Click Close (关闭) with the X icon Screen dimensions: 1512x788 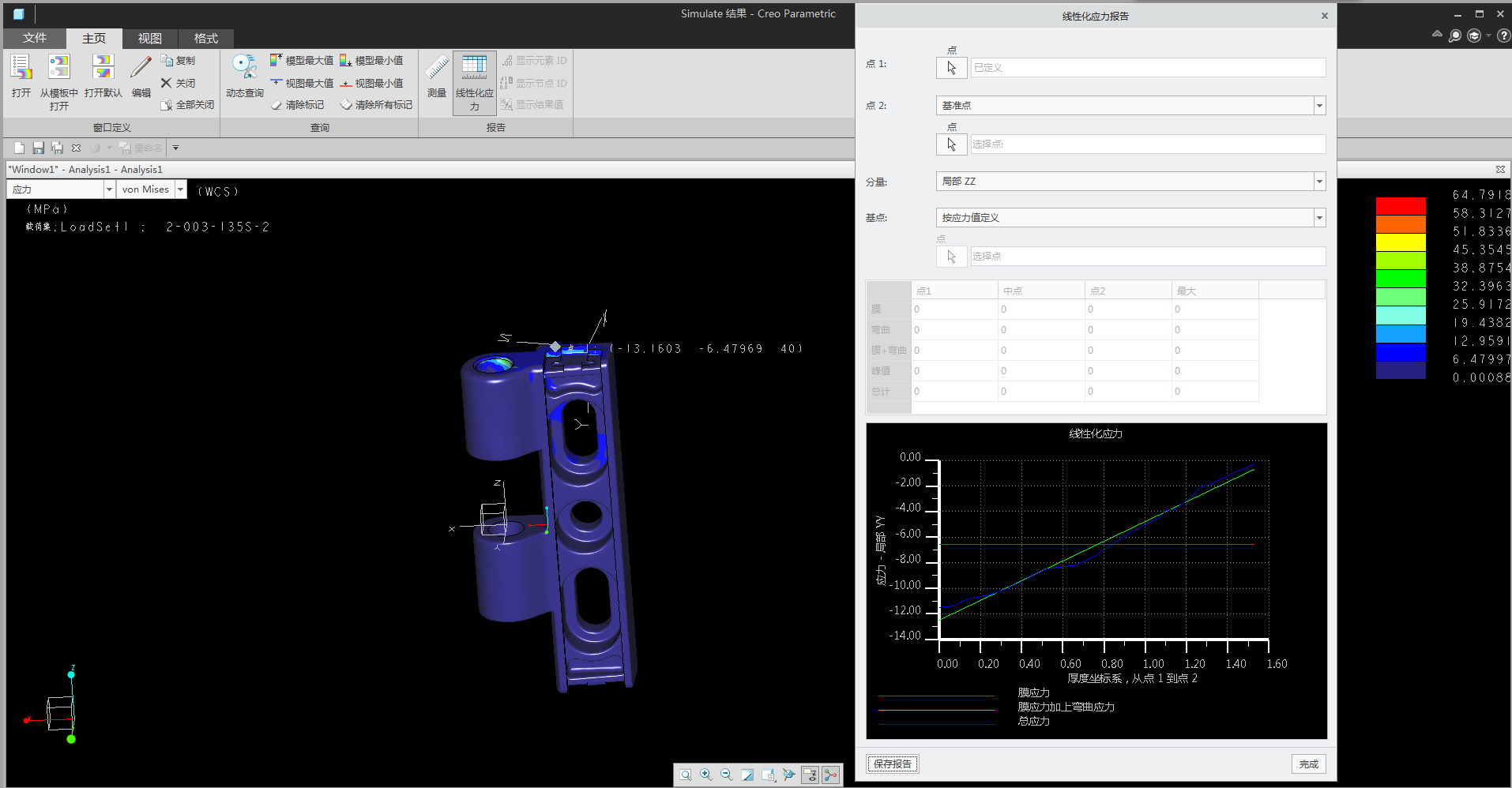coord(178,83)
